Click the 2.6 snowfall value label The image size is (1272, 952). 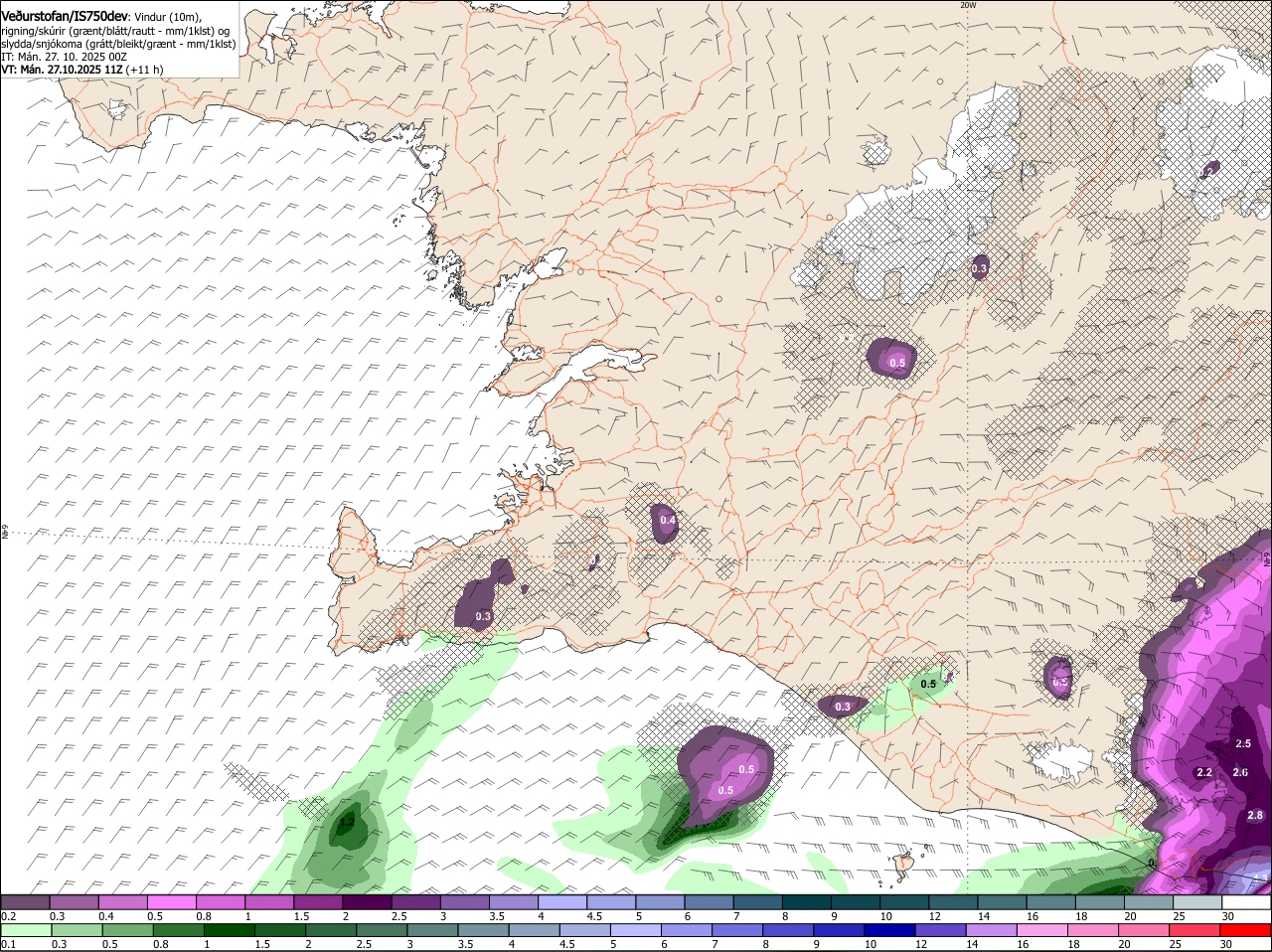tap(1240, 772)
